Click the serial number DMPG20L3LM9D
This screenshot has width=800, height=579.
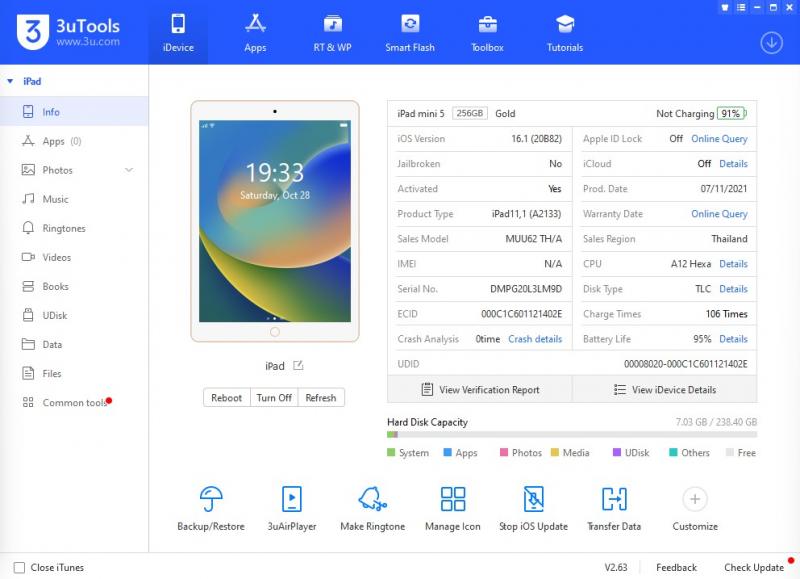pyautogui.click(x=526, y=289)
